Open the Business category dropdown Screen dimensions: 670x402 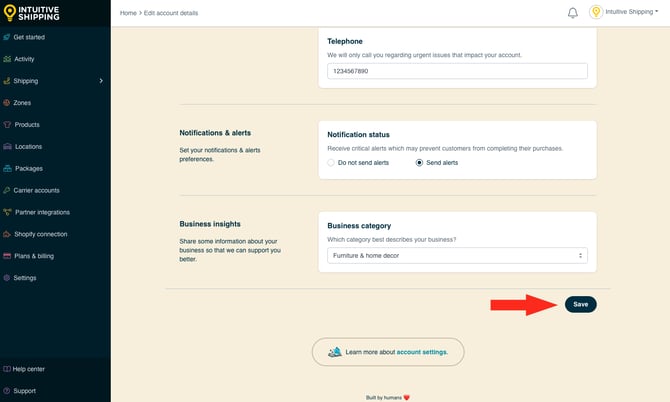[457, 256]
